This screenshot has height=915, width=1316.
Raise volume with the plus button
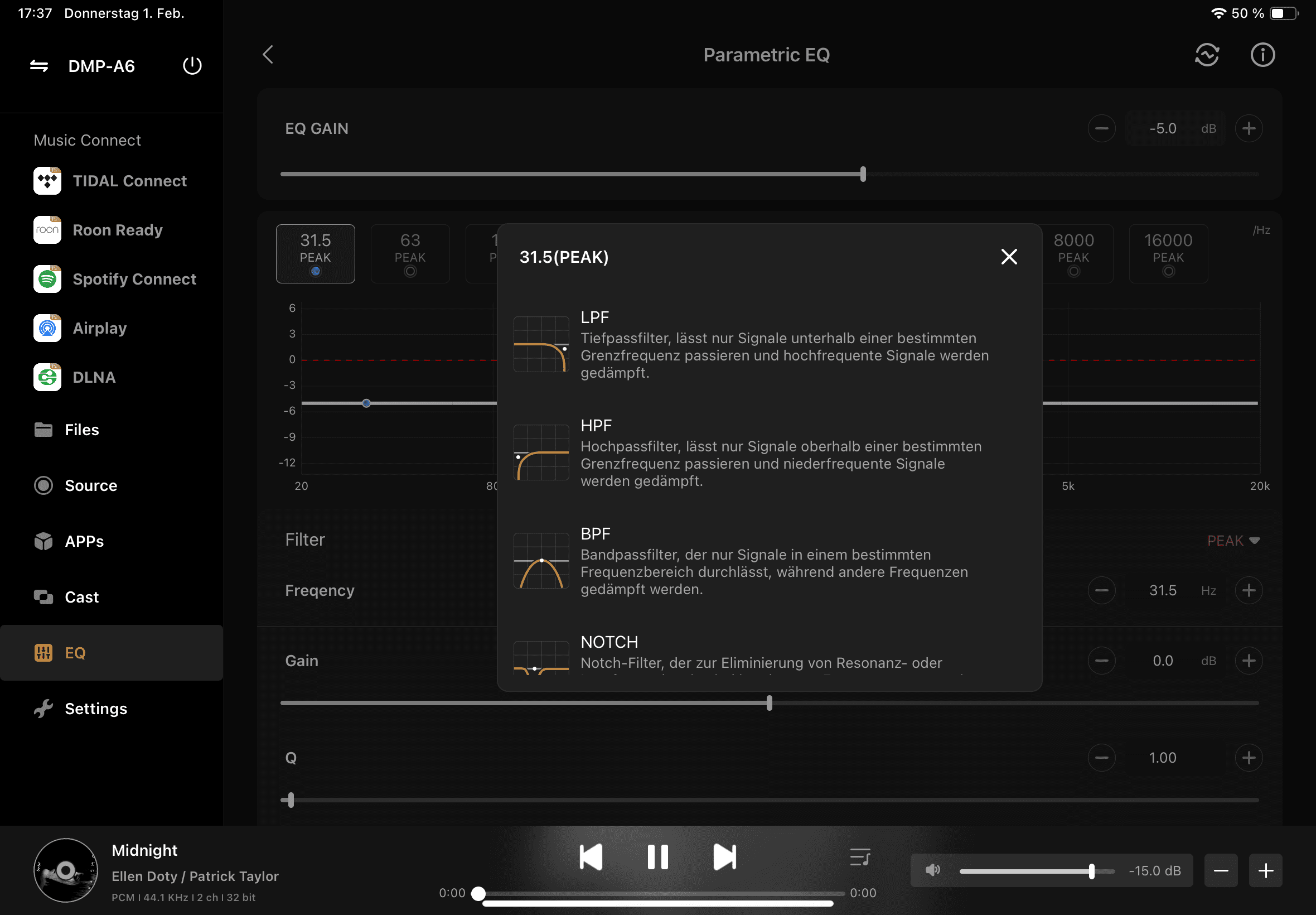pos(1266,871)
